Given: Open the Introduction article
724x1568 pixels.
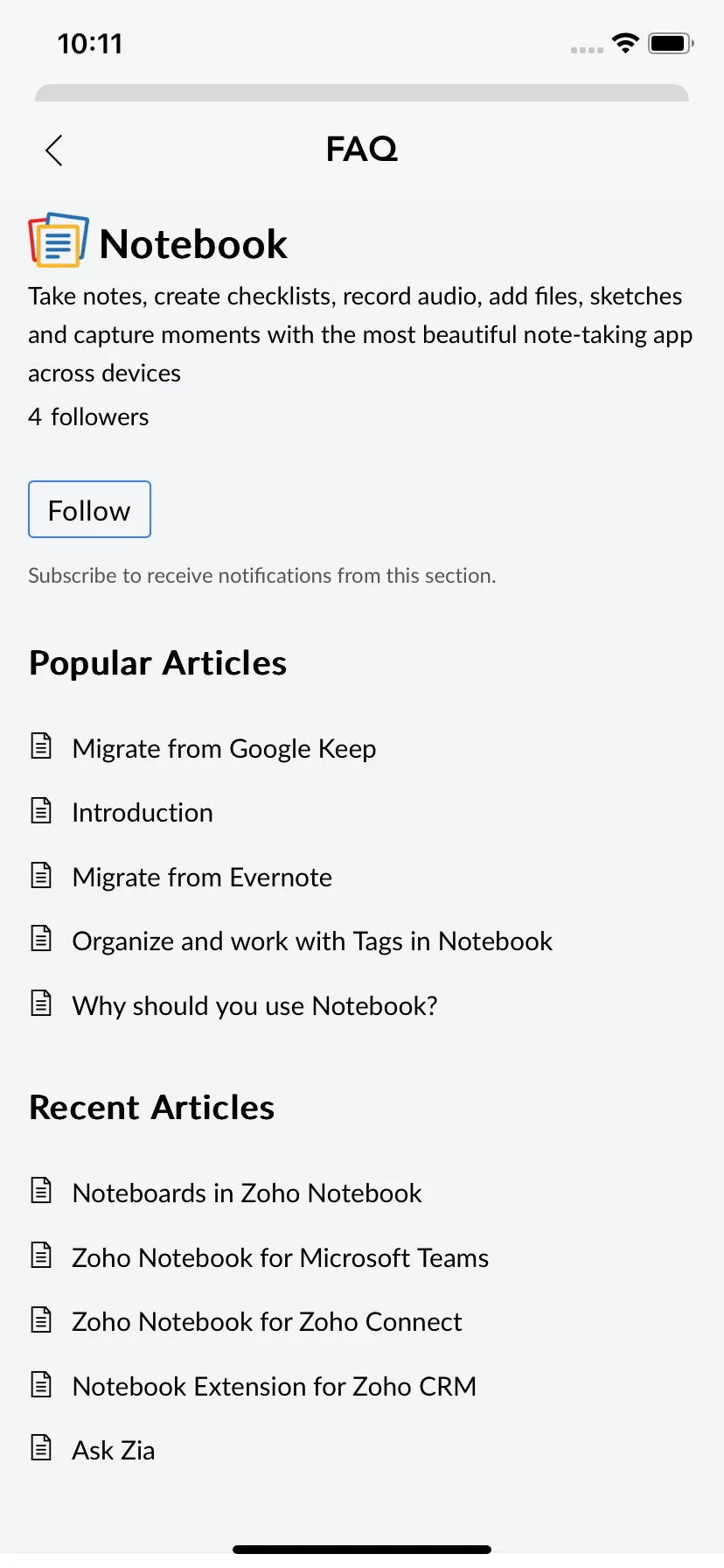Looking at the screenshot, I should (143, 813).
